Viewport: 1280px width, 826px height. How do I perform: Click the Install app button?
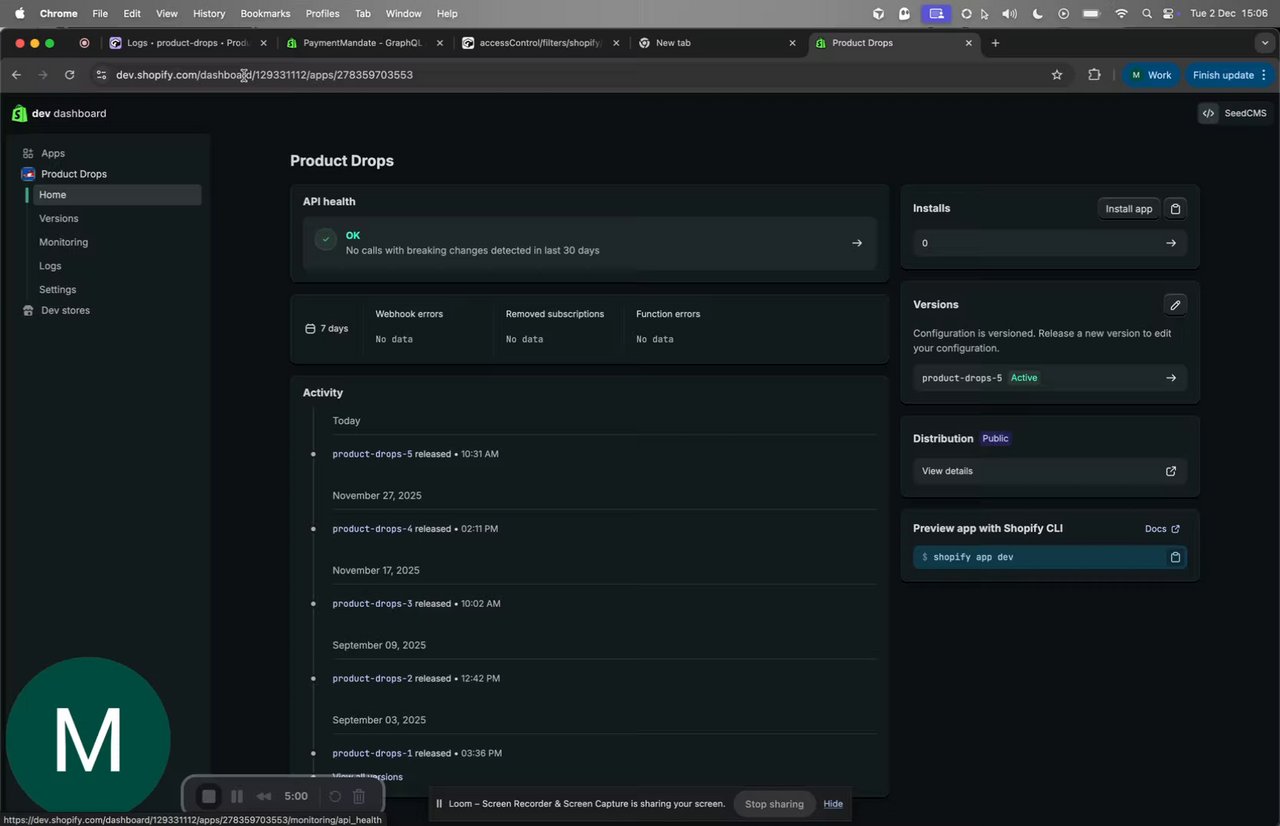pyautogui.click(x=1129, y=209)
